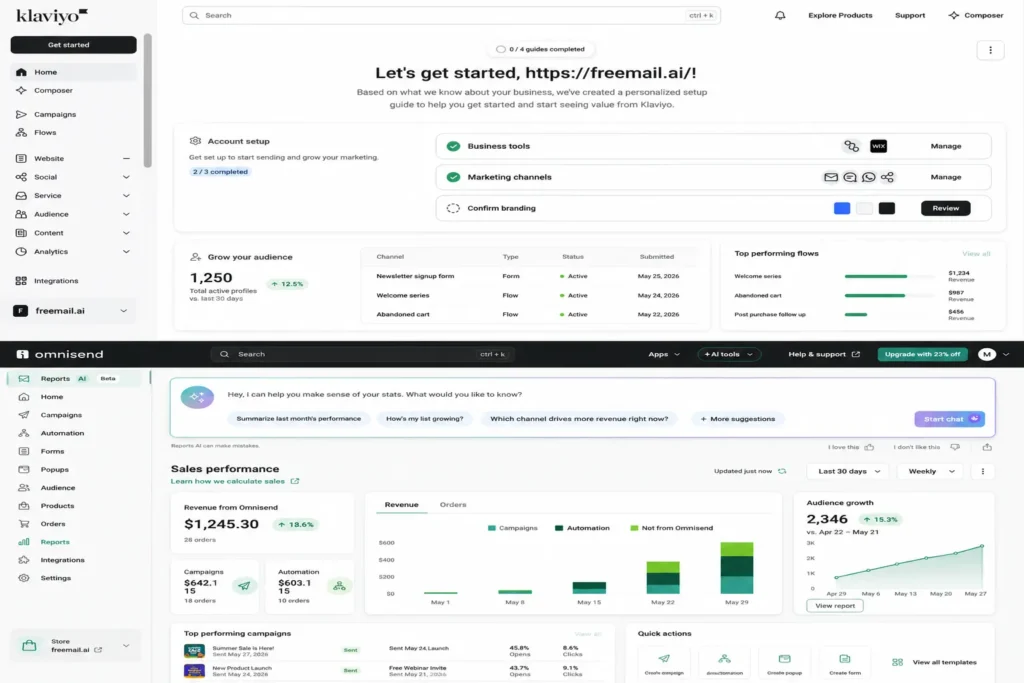Viewport: 1024px width, 683px height.
Task: Switch to the Revenue tab
Action: coord(401,505)
